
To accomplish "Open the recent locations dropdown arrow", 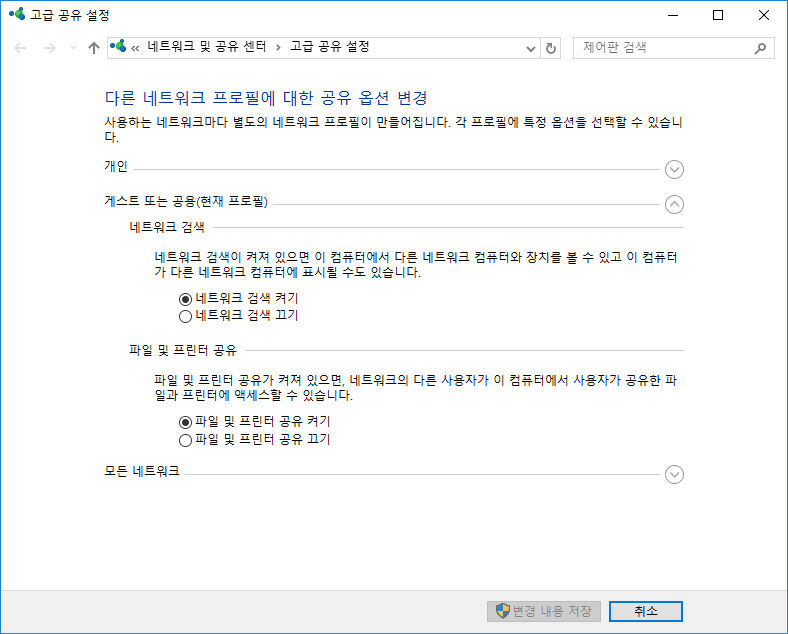I will point(72,48).
